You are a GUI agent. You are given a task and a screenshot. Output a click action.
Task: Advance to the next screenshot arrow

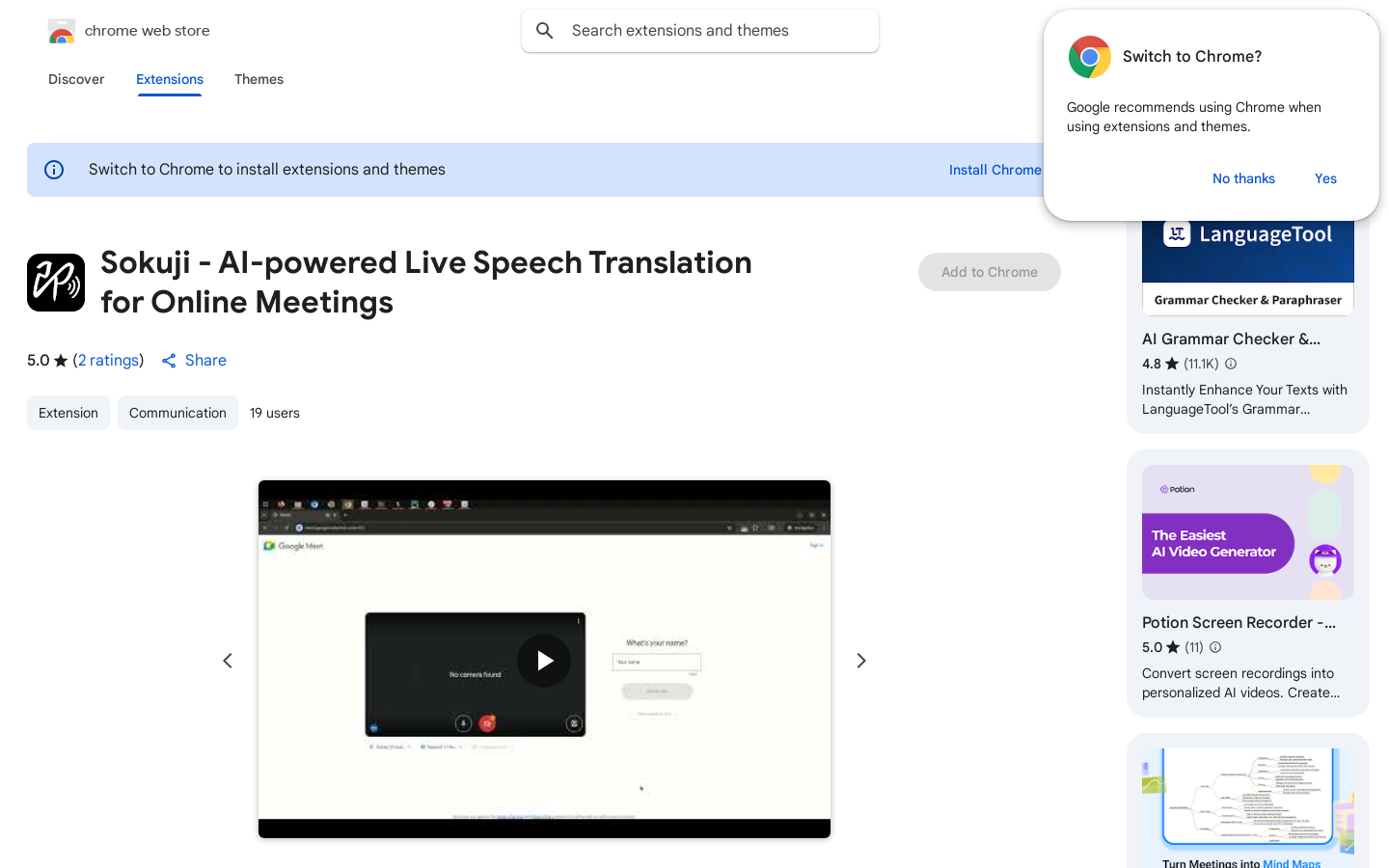click(861, 661)
